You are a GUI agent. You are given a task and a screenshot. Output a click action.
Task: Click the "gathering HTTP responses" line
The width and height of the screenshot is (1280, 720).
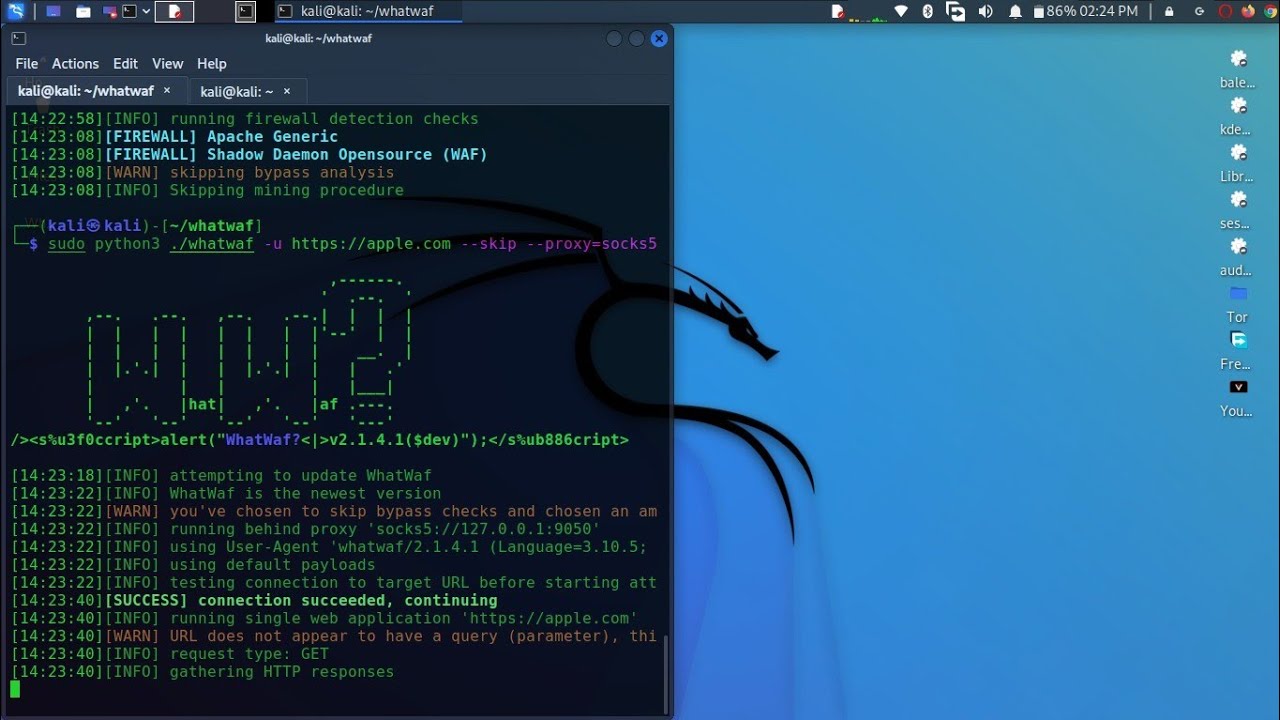tap(281, 672)
